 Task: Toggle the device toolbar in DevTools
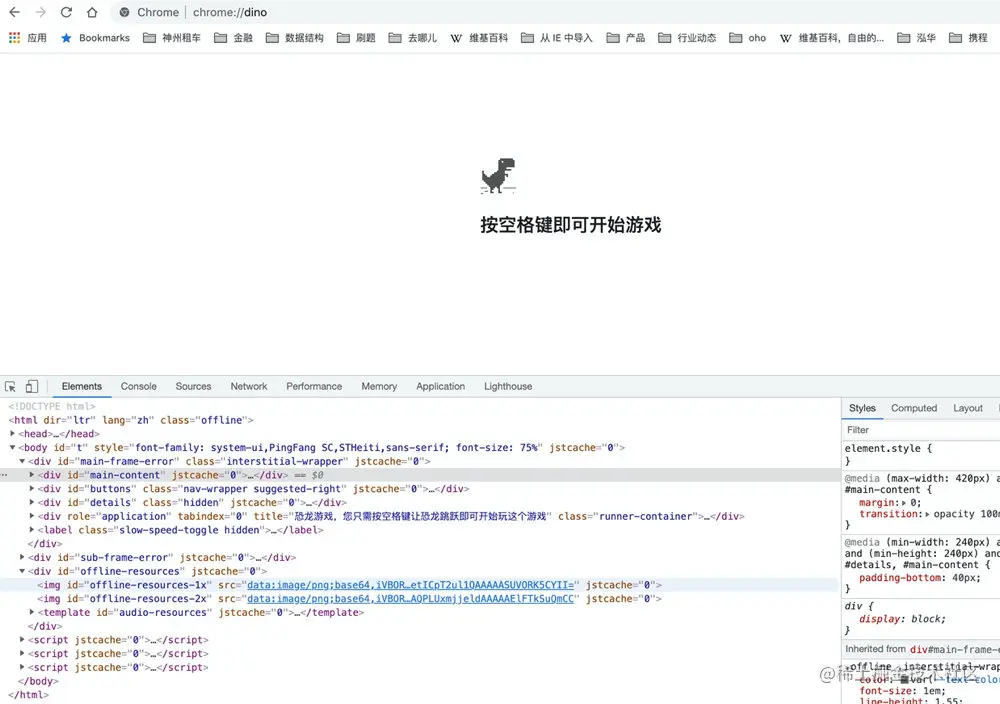tap(32, 386)
